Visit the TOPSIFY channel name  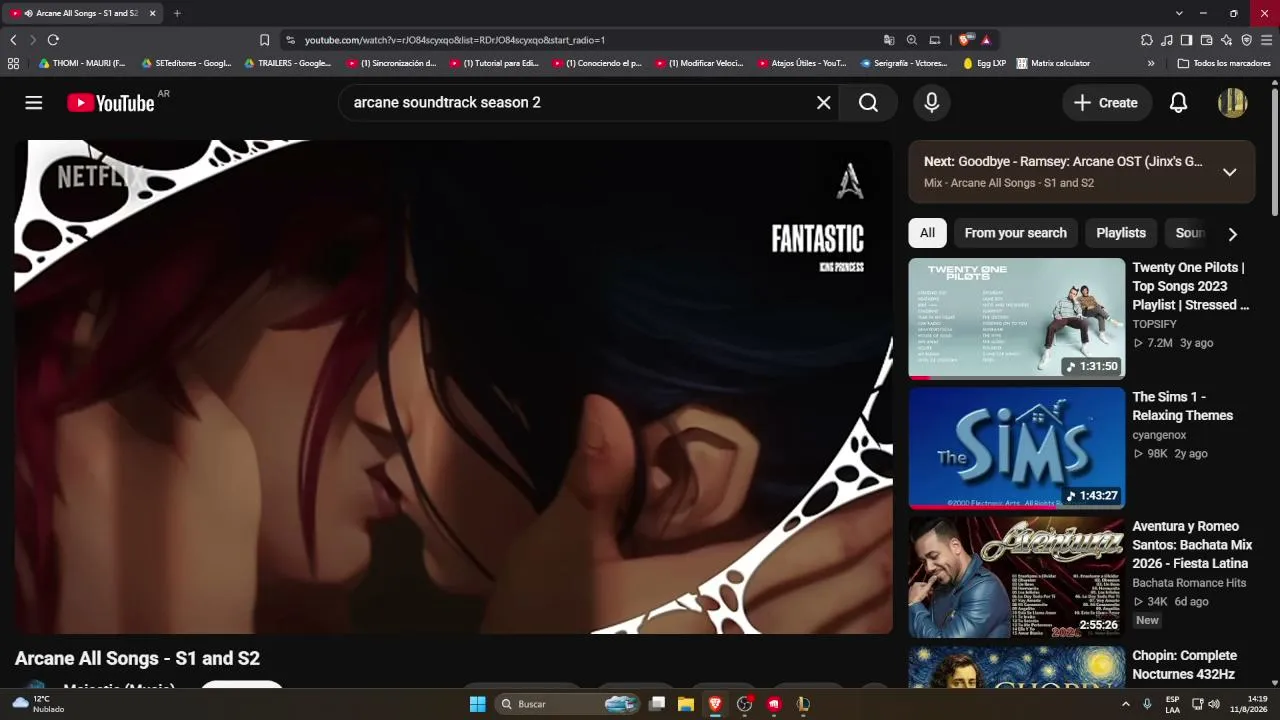coord(1154,324)
